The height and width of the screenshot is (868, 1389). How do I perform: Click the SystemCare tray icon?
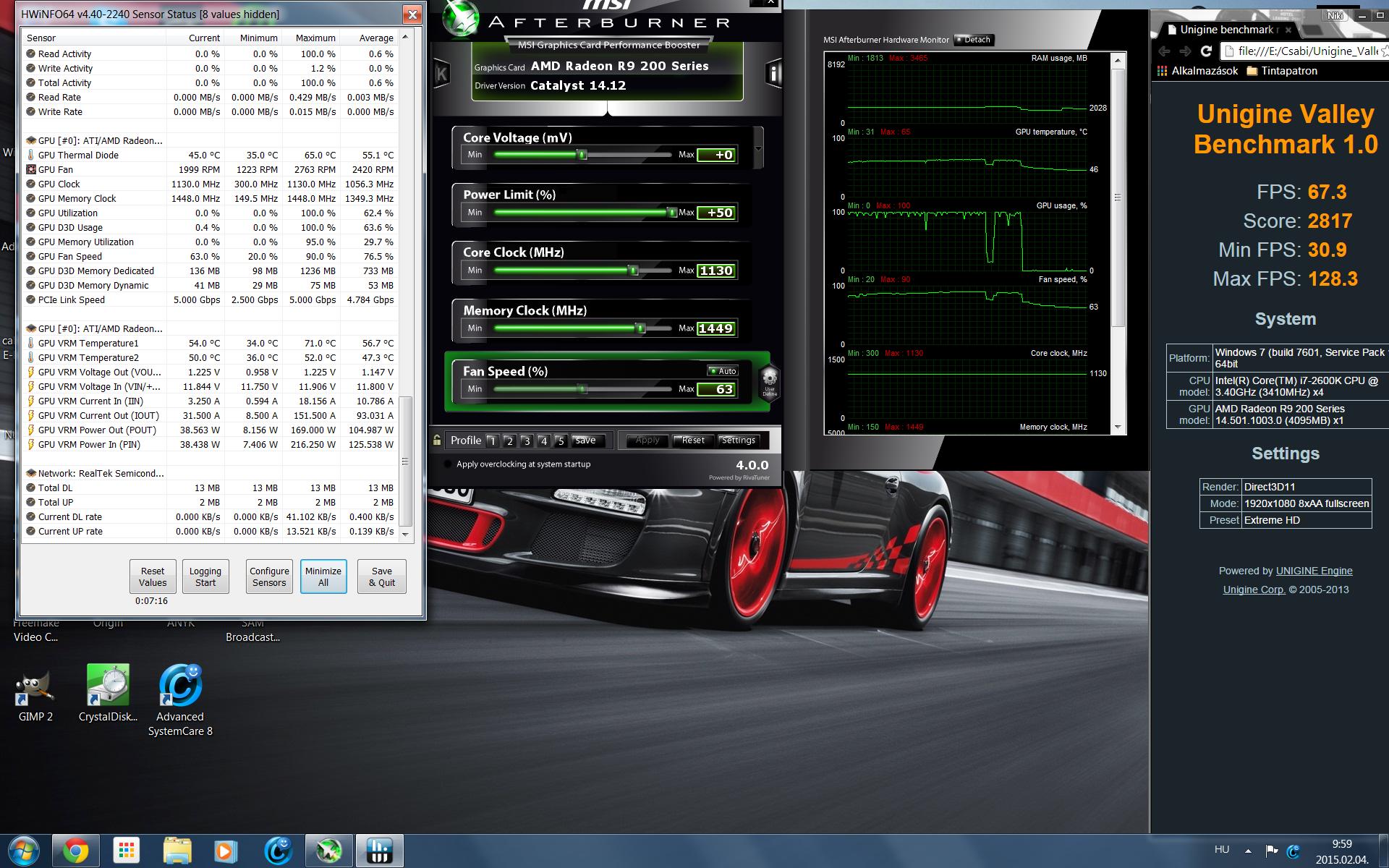tap(1294, 851)
